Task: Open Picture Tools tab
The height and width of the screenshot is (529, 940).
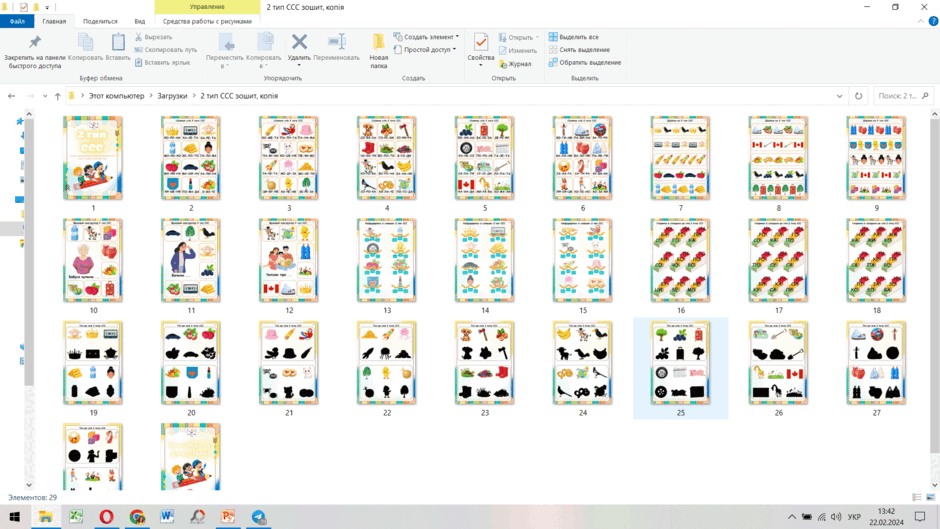Action: tap(207, 21)
